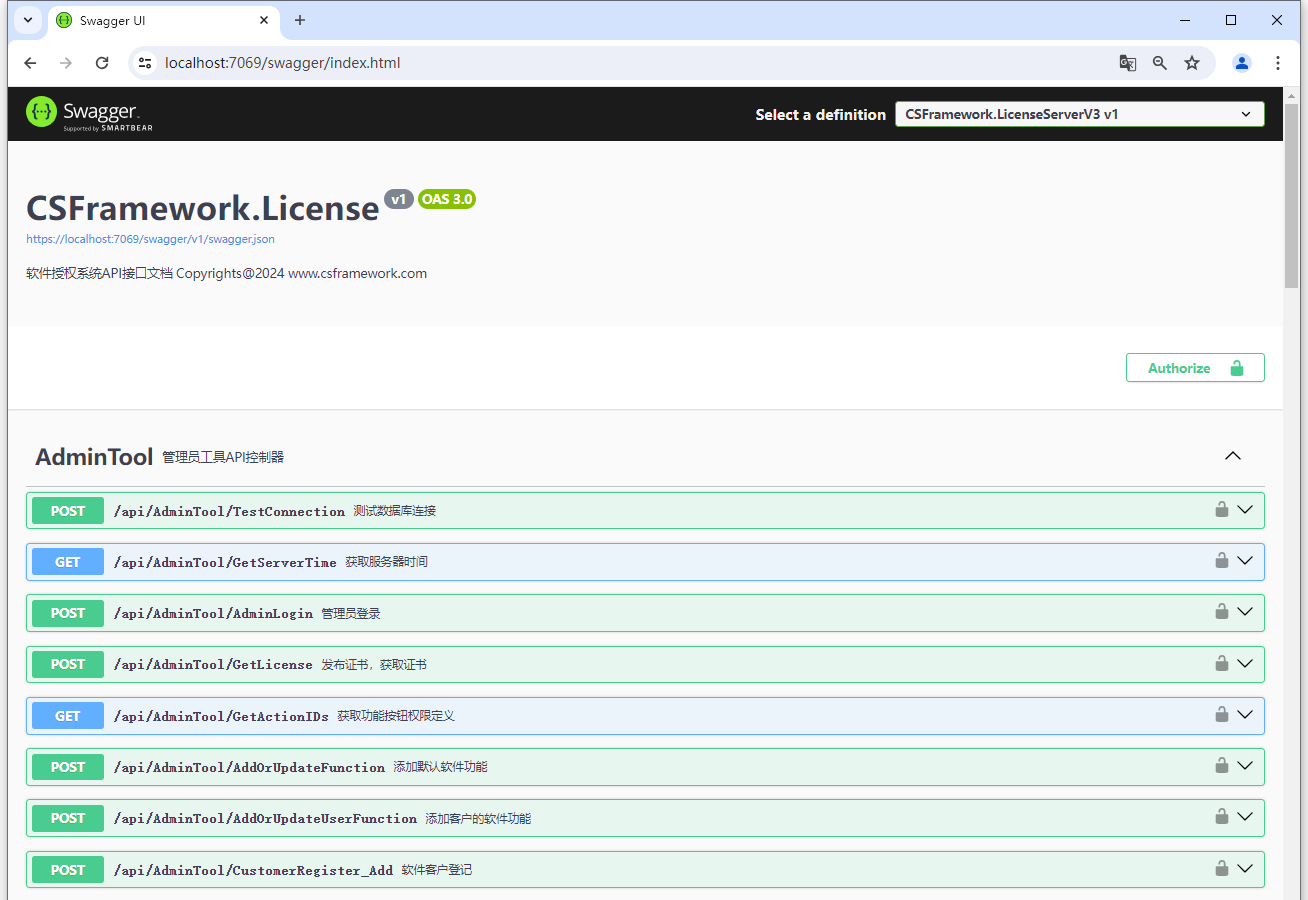The width and height of the screenshot is (1308, 900).
Task: Click POST badge of AddOrUpdateUserFunction
Action: 68,818
